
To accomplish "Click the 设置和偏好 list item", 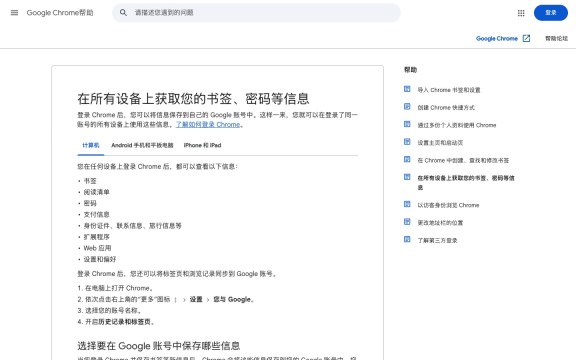I will [100, 259].
